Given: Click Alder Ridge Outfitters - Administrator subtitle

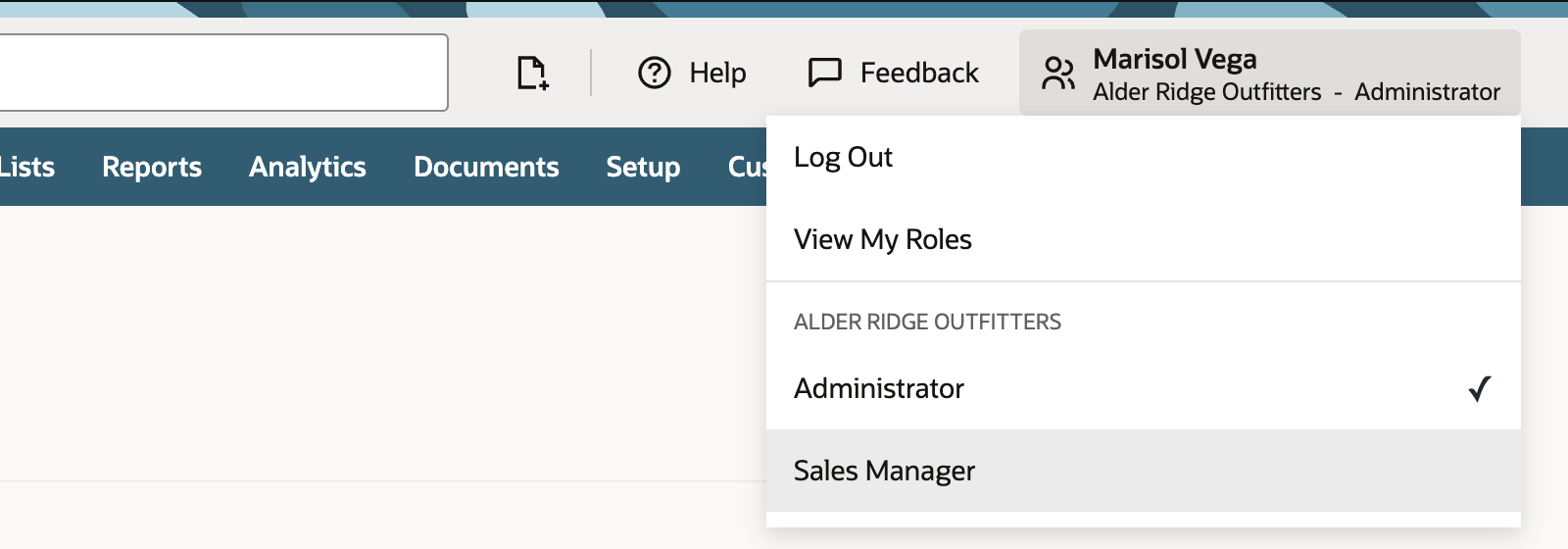Looking at the screenshot, I should pyautogui.click(x=1297, y=92).
